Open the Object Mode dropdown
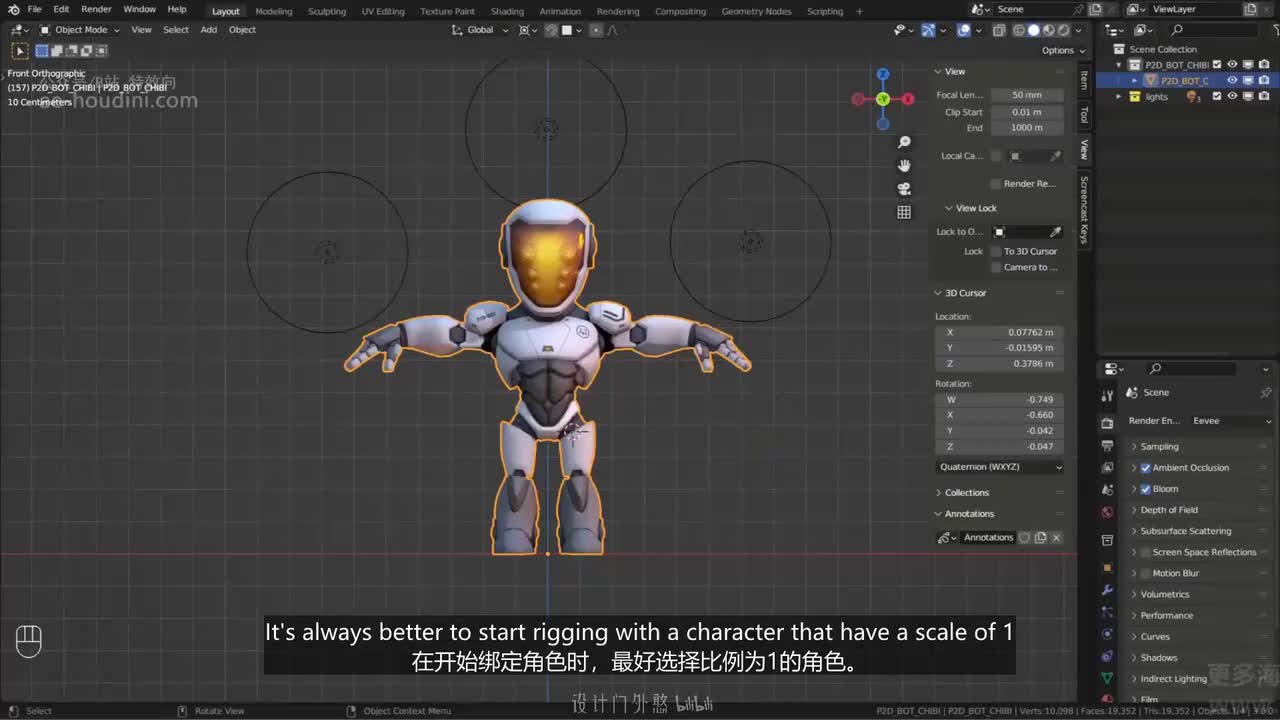This screenshot has height=720, width=1280. click(x=80, y=30)
